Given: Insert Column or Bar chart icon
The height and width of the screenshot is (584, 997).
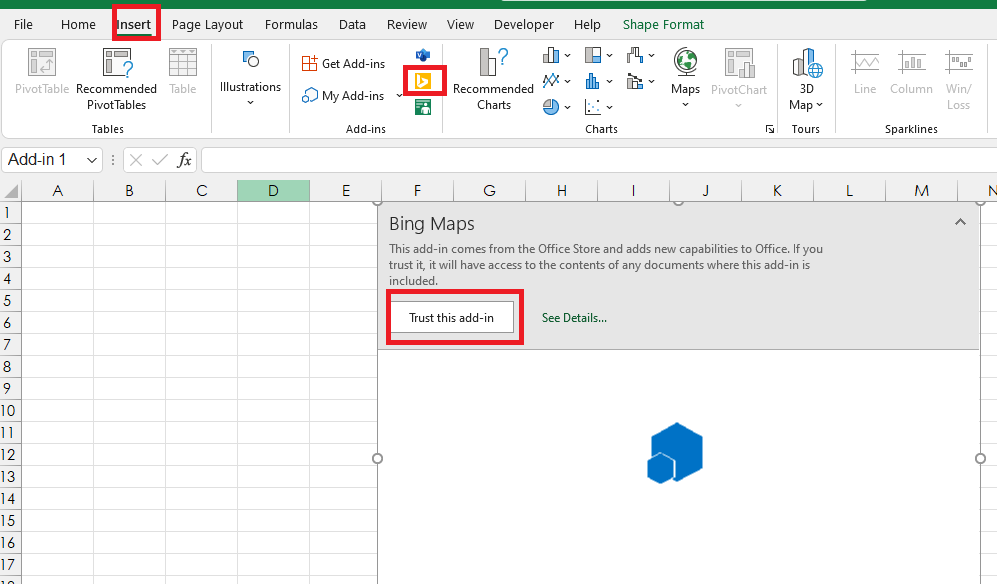Looking at the screenshot, I should click(x=551, y=55).
